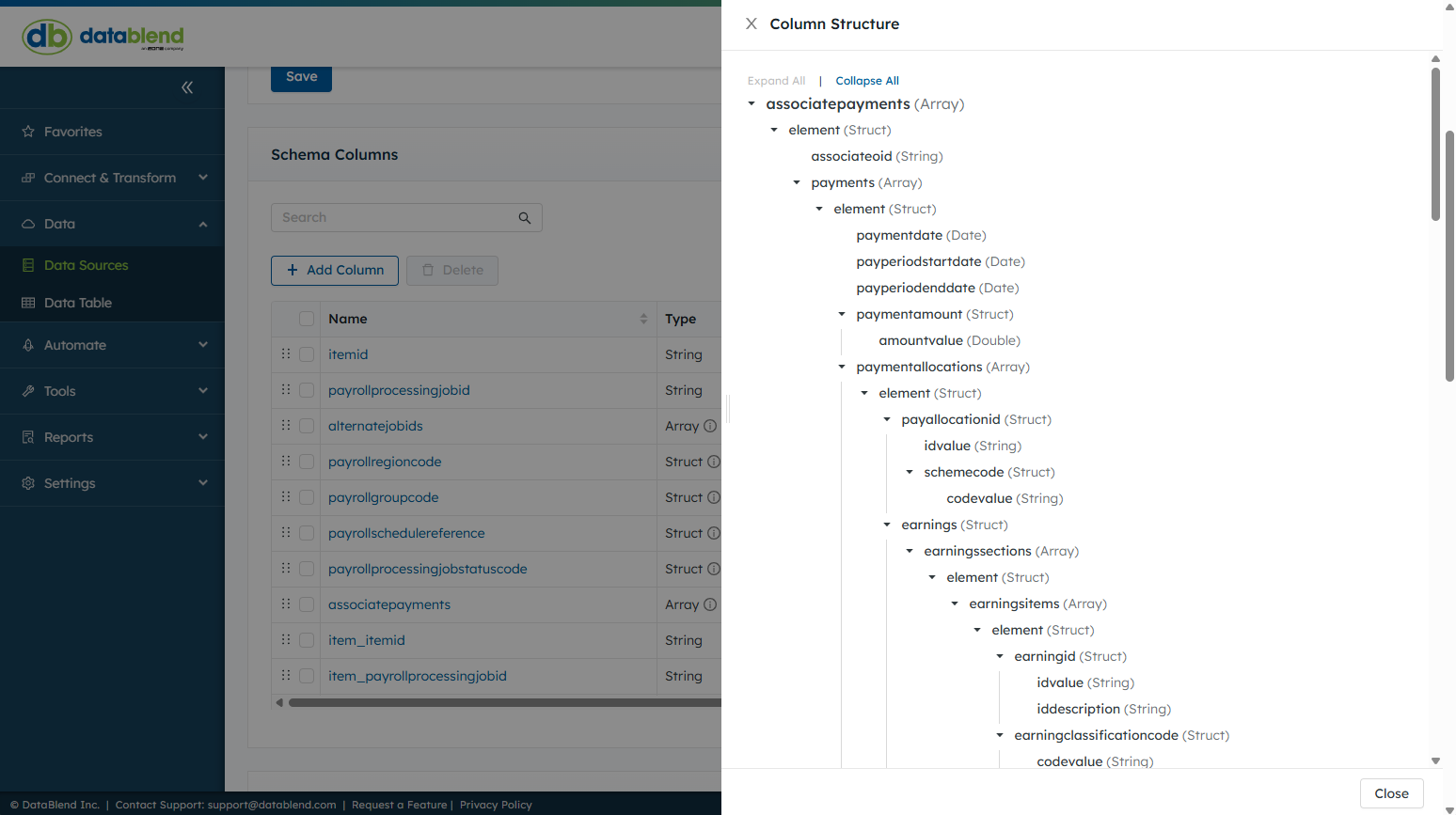Click the Collapse All link
Image resolution: width=1456 pixels, height=815 pixels.
[867, 81]
